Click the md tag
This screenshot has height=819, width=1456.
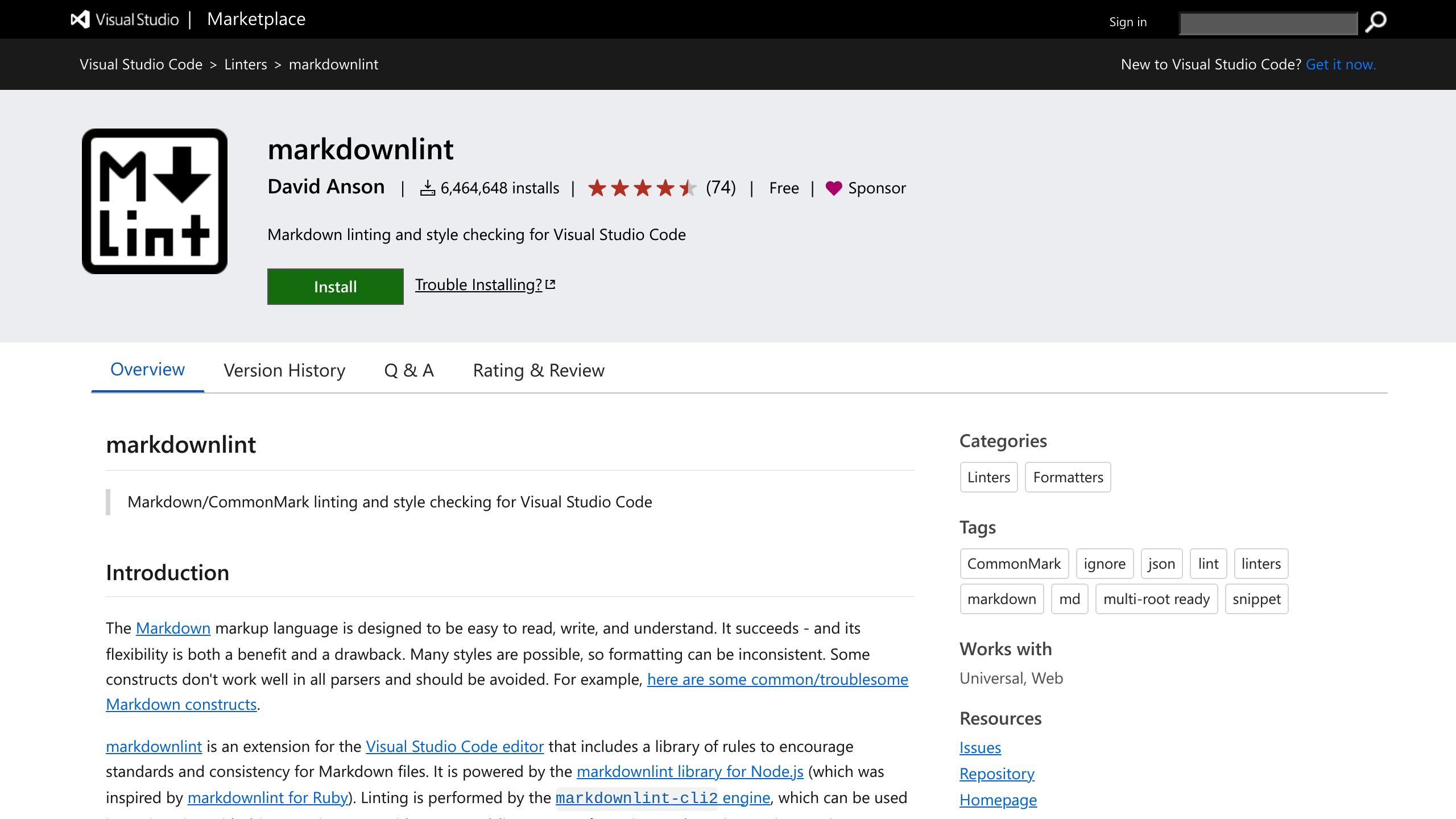[1069, 599]
